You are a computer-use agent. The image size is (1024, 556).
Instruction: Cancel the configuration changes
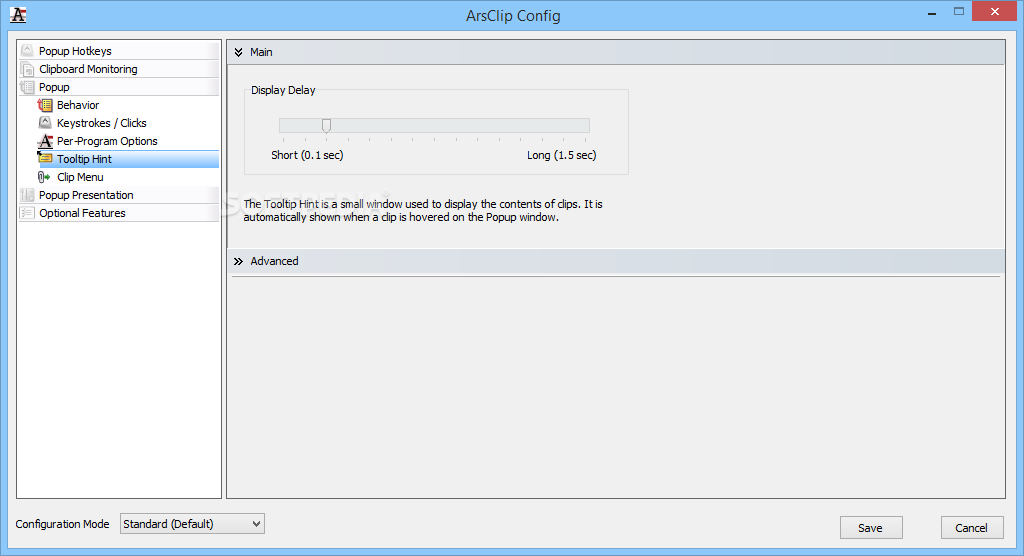pyautogui.click(x=972, y=528)
